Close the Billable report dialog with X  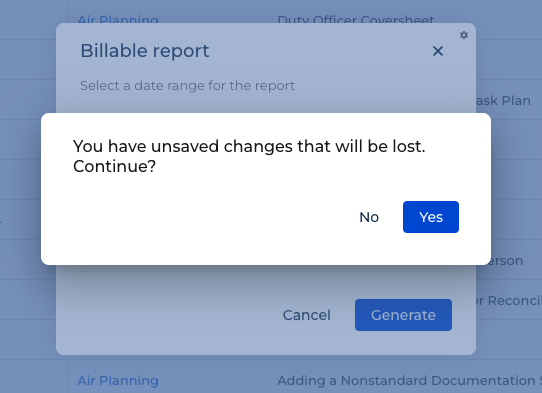438,51
